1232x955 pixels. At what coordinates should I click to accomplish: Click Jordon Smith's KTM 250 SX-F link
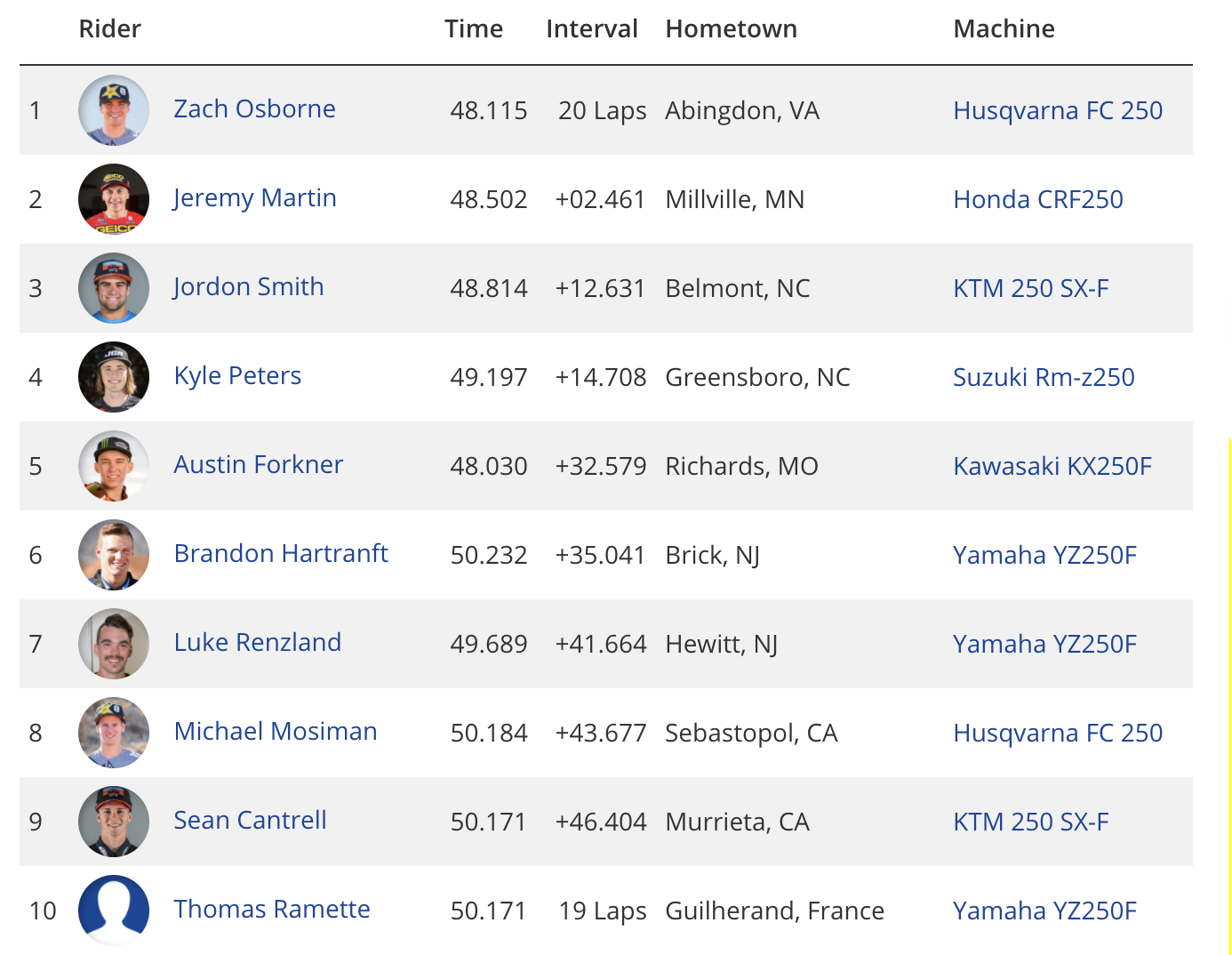pyautogui.click(x=1031, y=288)
